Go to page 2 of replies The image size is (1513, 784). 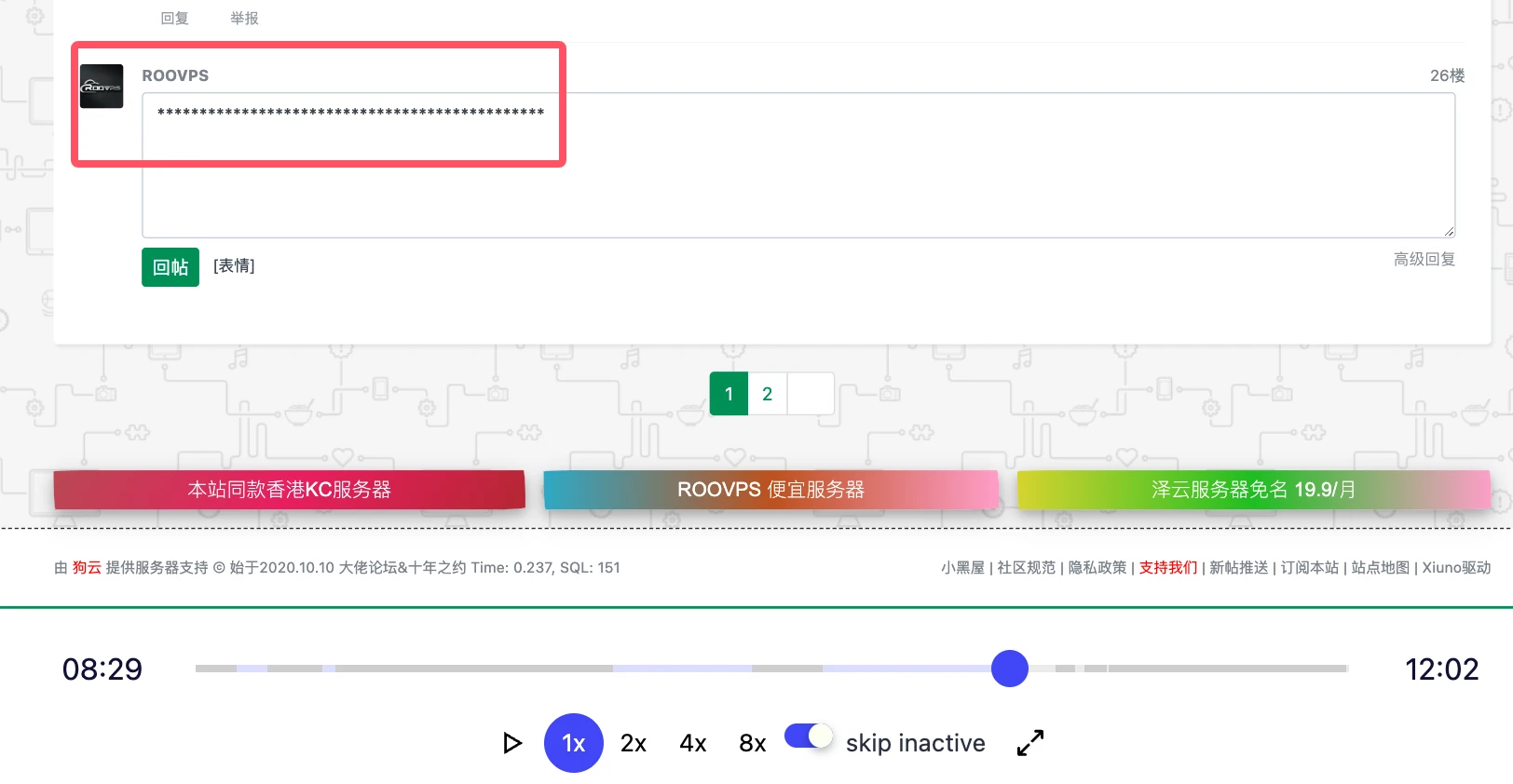pyautogui.click(x=767, y=394)
